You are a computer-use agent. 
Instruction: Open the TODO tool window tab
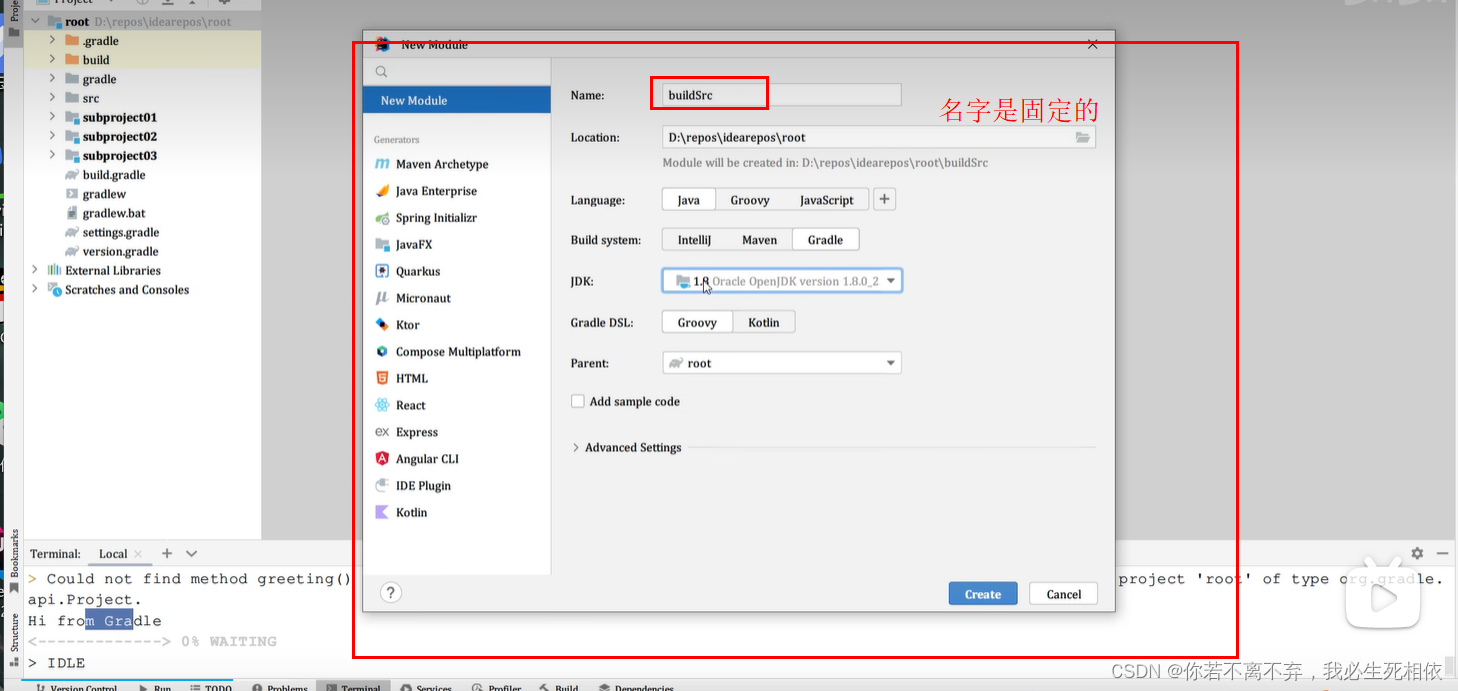point(210,688)
